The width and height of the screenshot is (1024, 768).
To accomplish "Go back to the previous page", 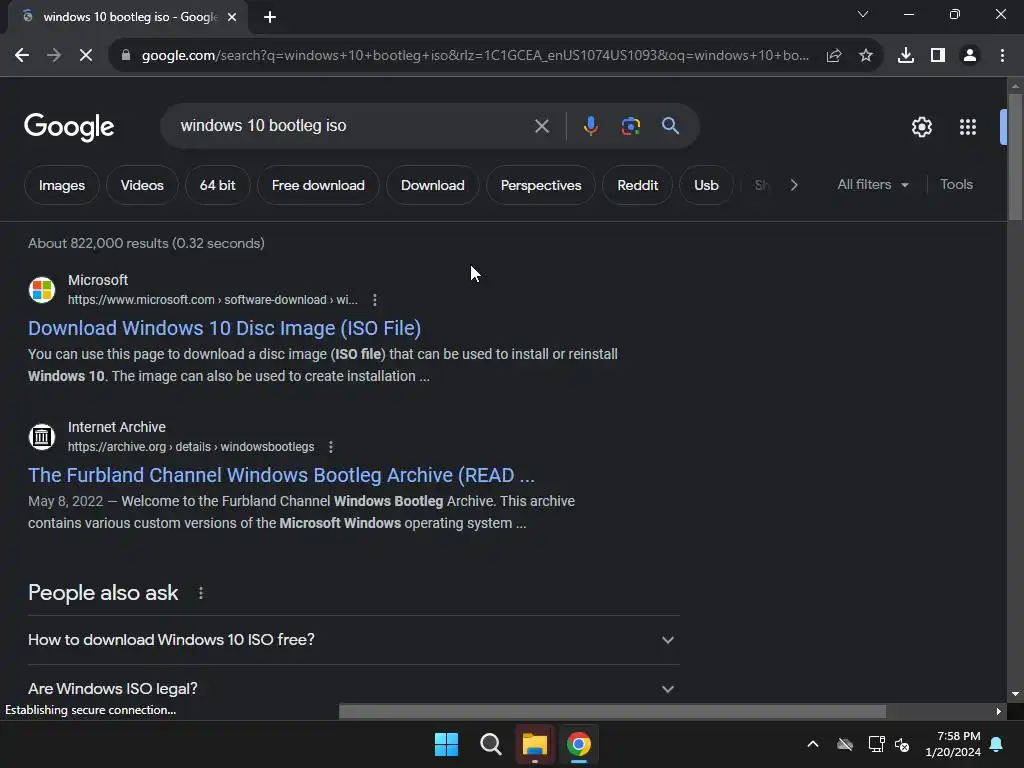I will click(22, 56).
